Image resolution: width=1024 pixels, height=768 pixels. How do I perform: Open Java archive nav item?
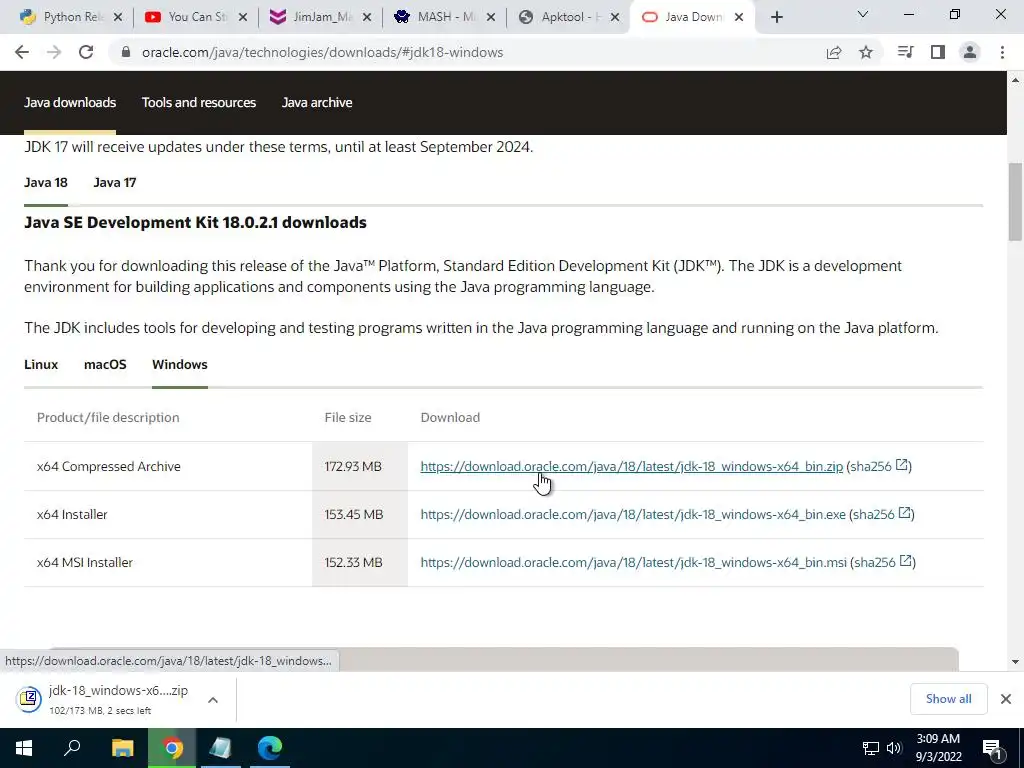point(317,103)
